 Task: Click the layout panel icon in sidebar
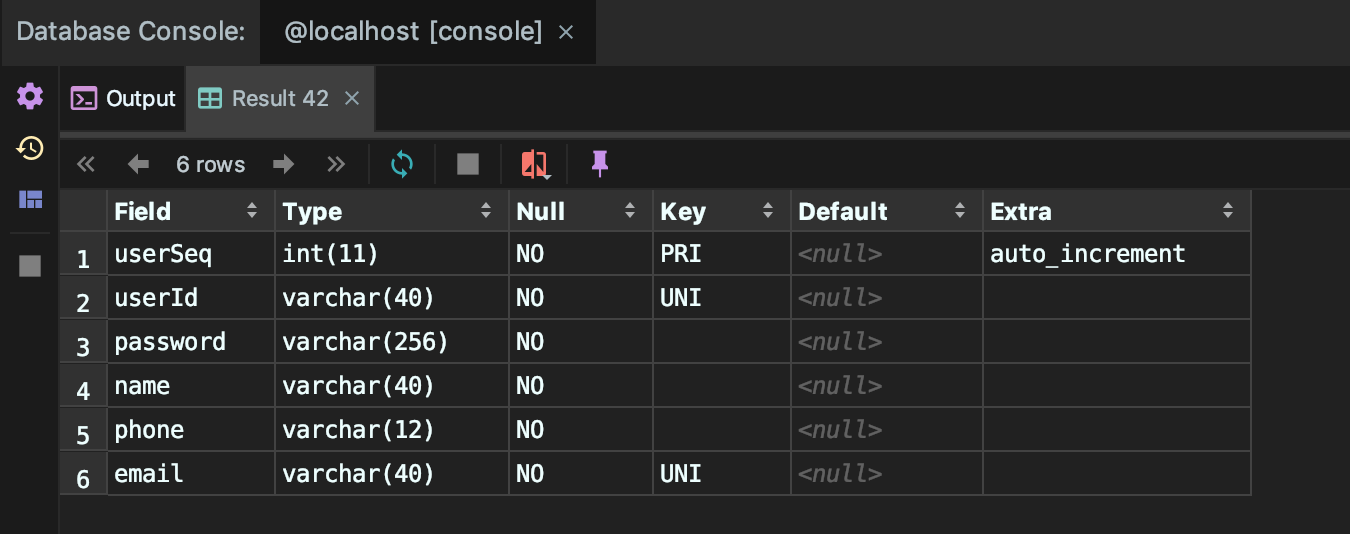tap(30, 199)
